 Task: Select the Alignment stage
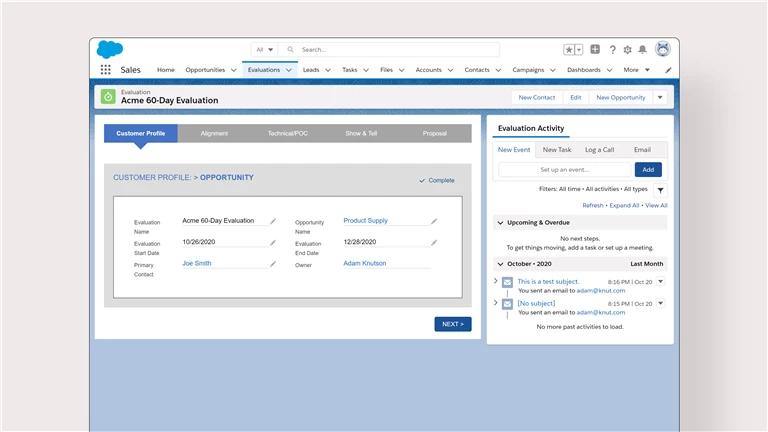214,133
